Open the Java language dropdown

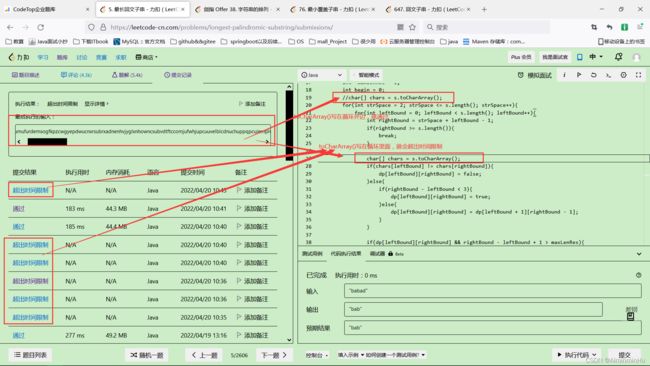(x=322, y=75)
